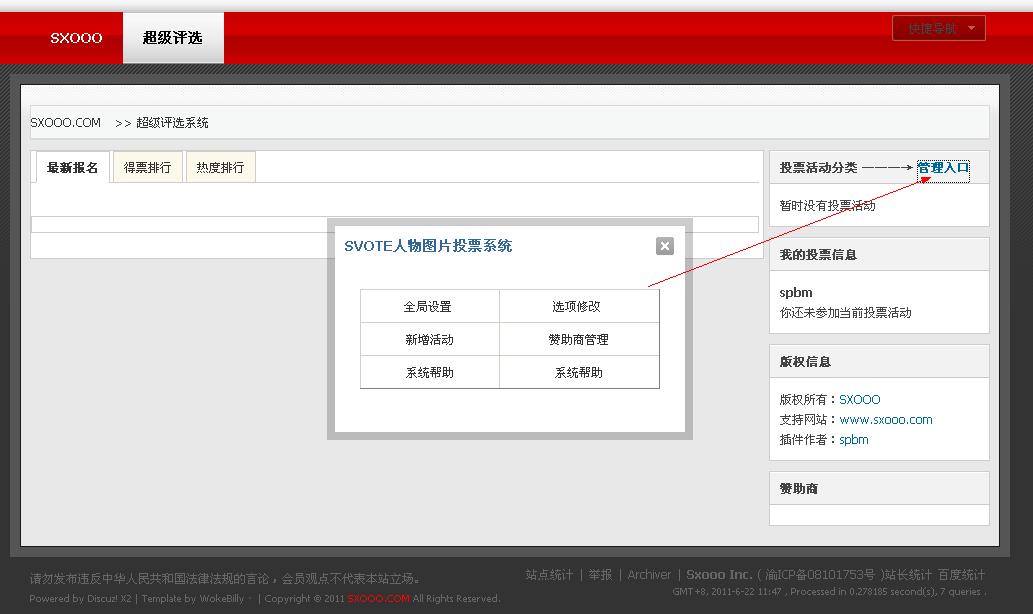Open the spbm plugin author link

click(x=853, y=439)
